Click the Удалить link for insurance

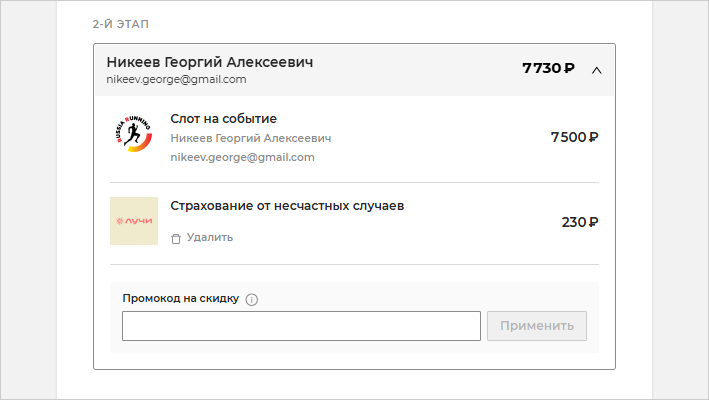coord(209,237)
